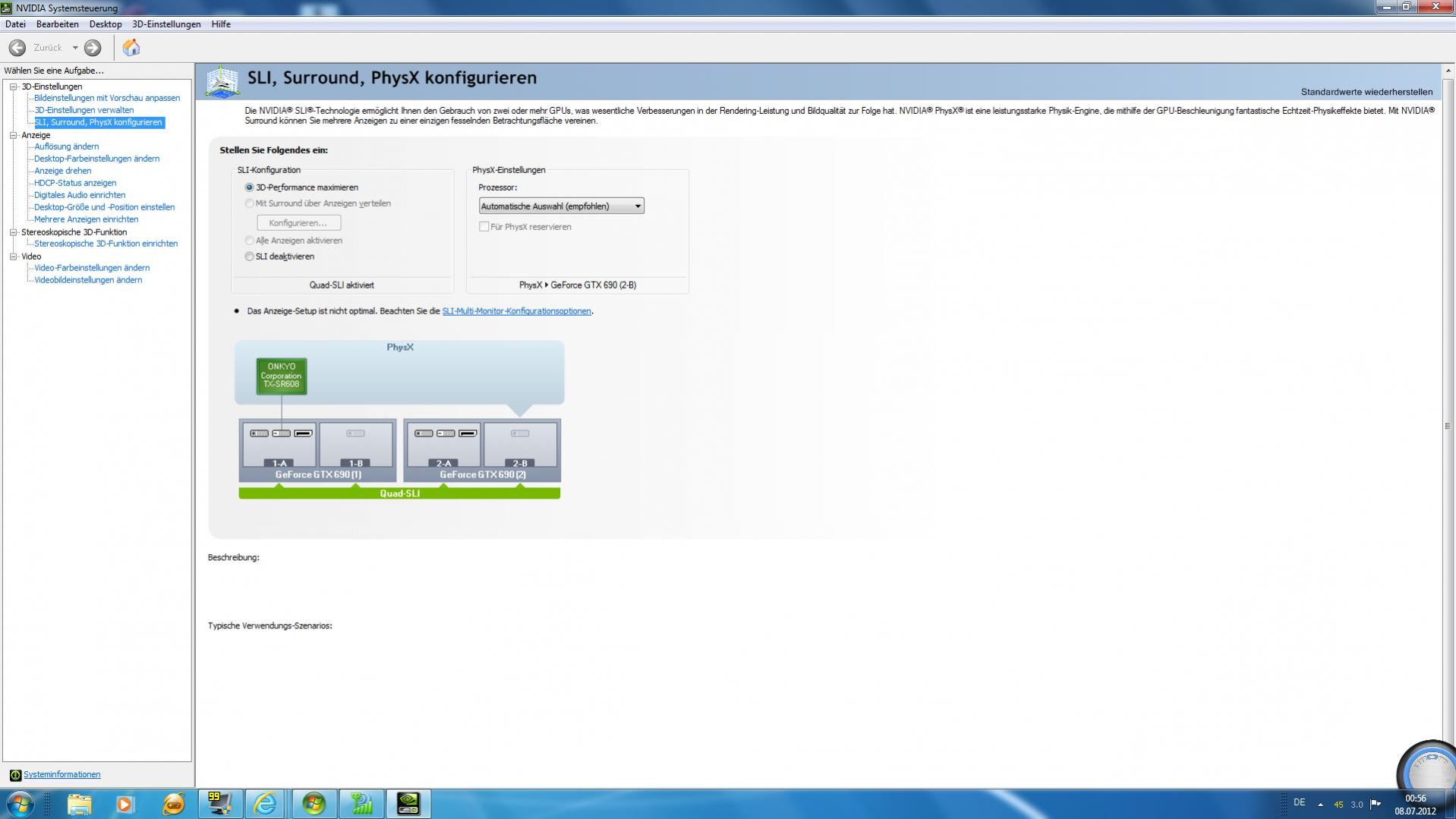Image resolution: width=1456 pixels, height=819 pixels.
Task: Open the Bearbeiten menu
Action: click(57, 24)
